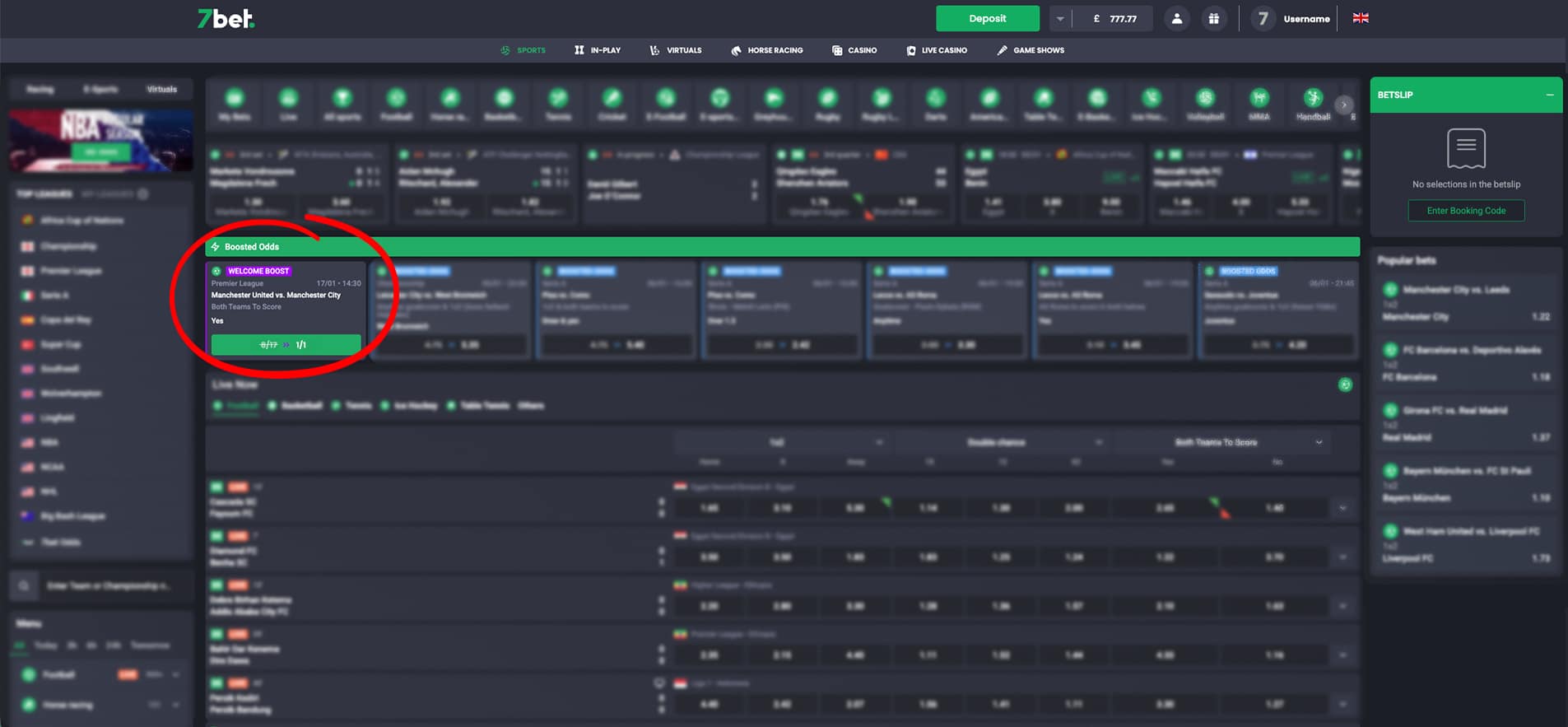Click Enter Booking Code button
The height and width of the screenshot is (727, 1568).
click(1466, 211)
